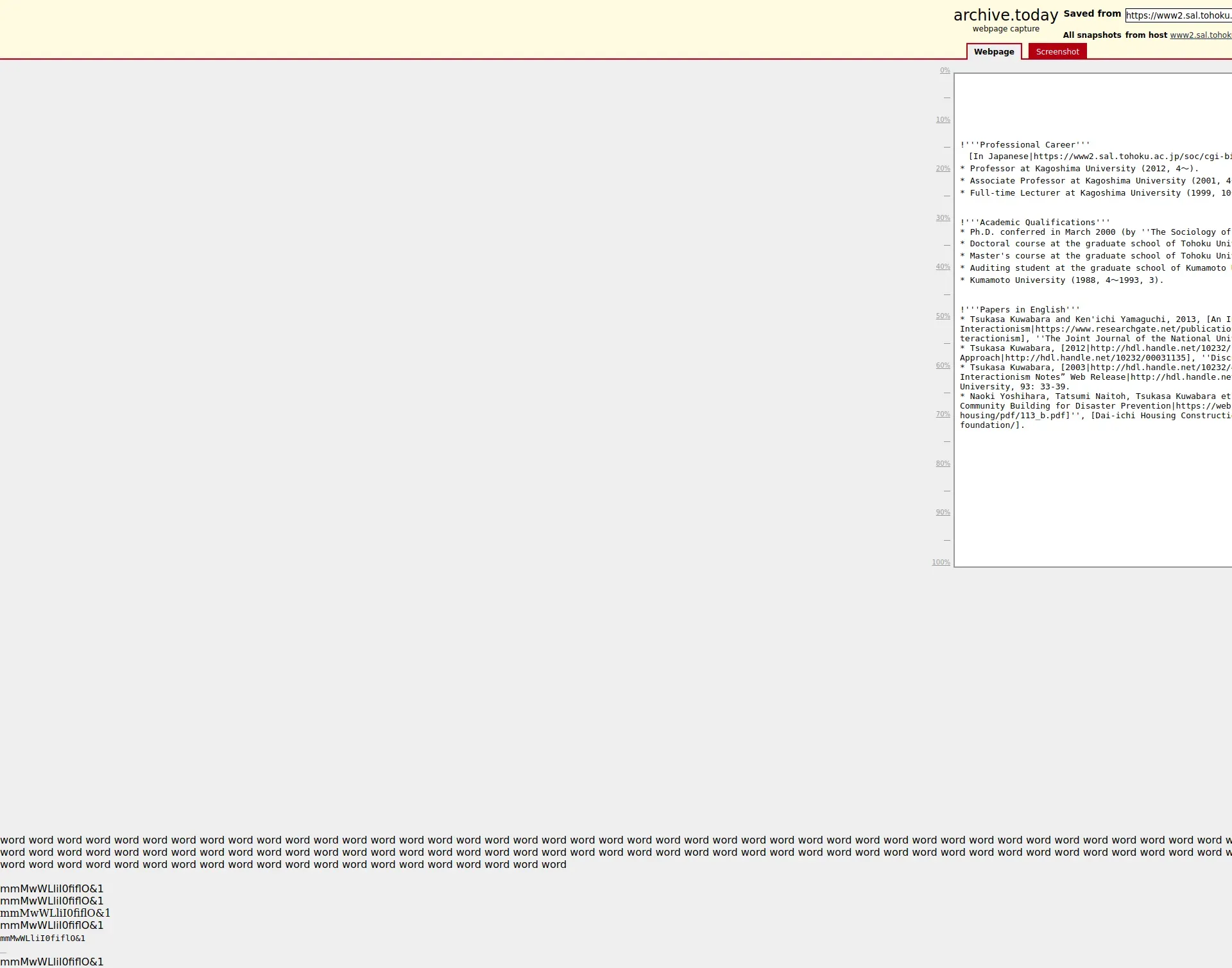The width and height of the screenshot is (1232, 968).
Task: Jump to the 20% page marker
Action: pos(943,169)
